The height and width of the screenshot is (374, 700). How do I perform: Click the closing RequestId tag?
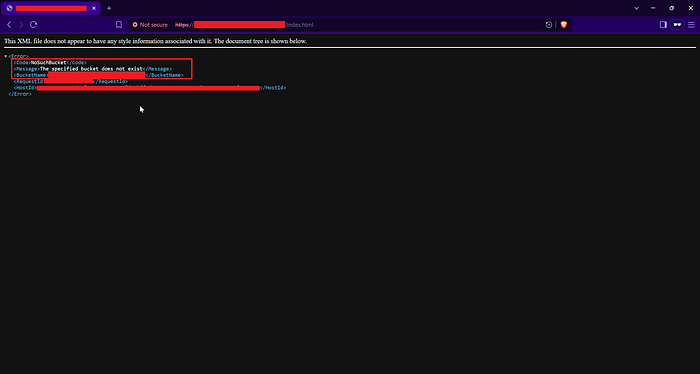(110, 81)
